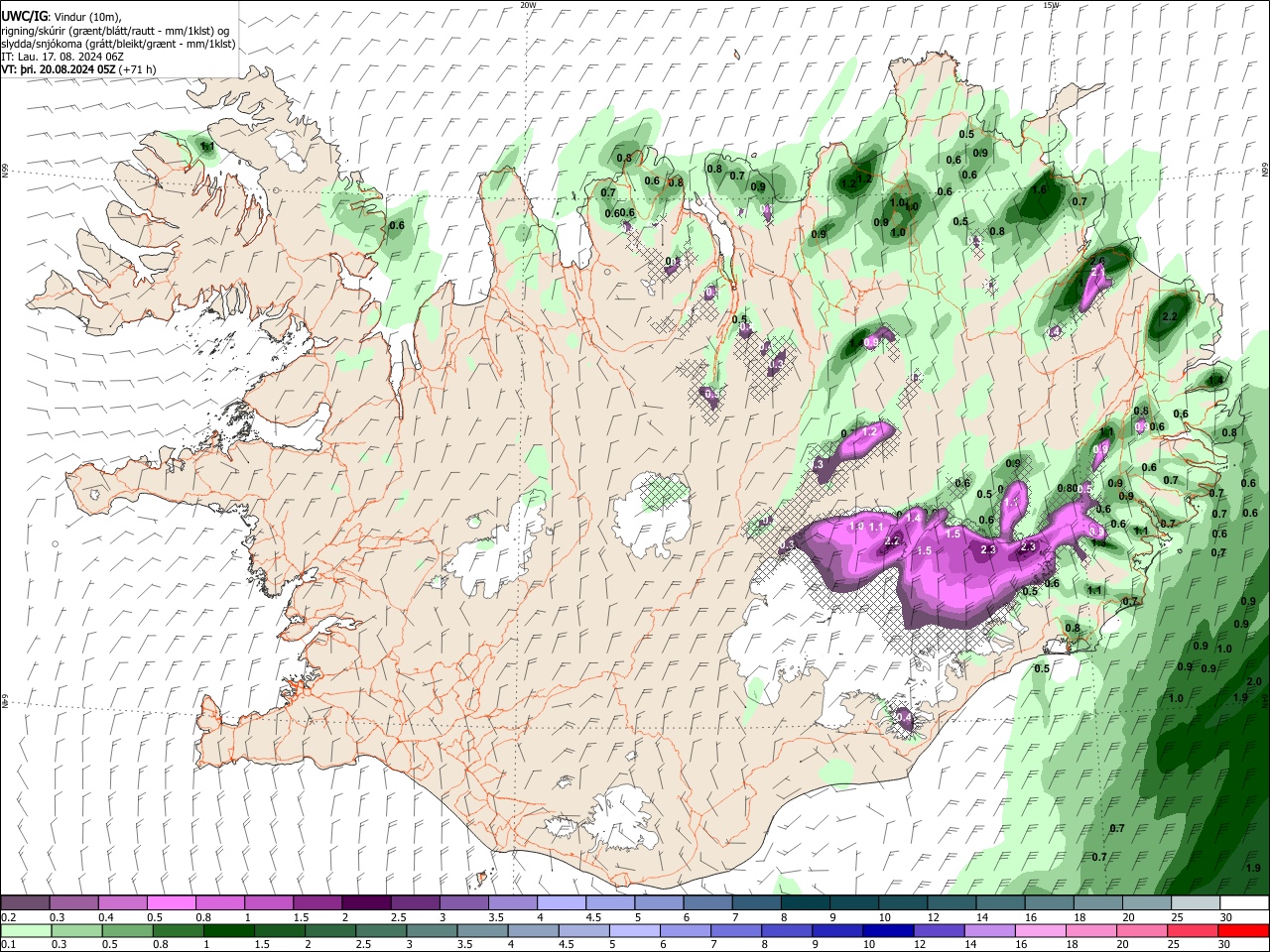This screenshot has width=1270, height=952.
Task: Click the 2.5 label in the bottom legend row
Action: pyautogui.click(x=363, y=944)
